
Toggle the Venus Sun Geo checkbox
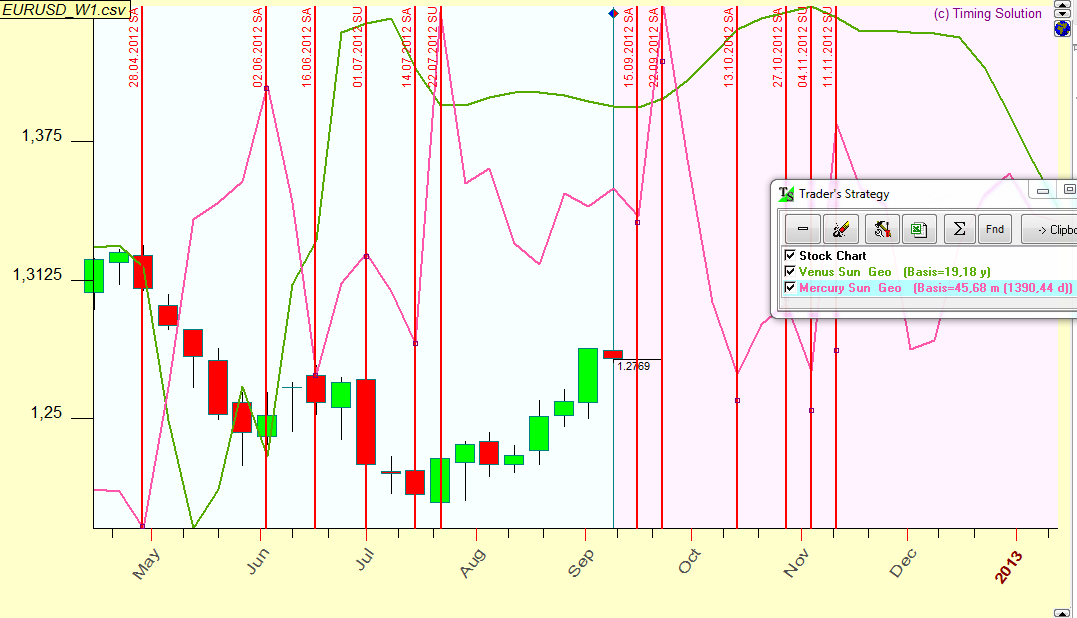coord(790,271)
